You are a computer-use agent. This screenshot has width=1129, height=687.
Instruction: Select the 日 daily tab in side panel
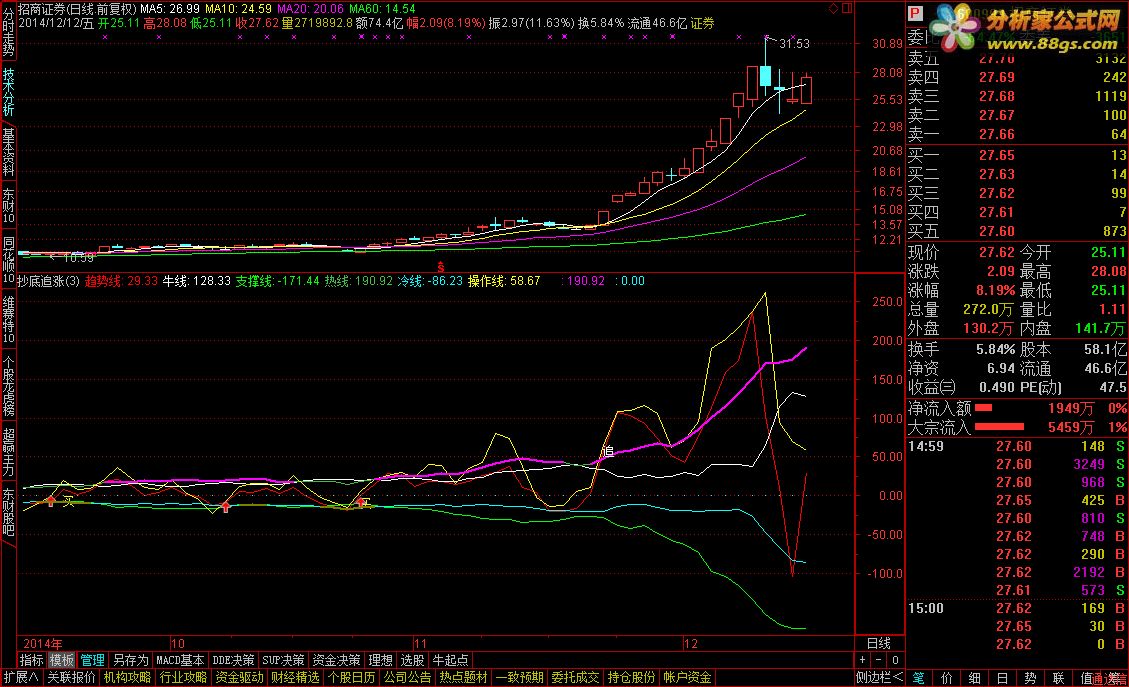click(1002, 678)
